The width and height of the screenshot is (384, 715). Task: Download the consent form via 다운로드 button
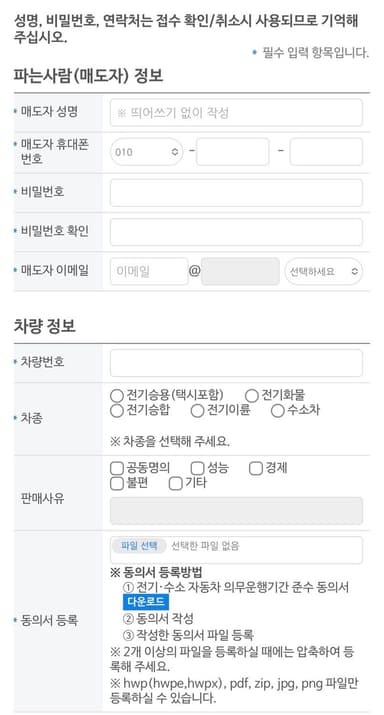click(x=146, y=602)
